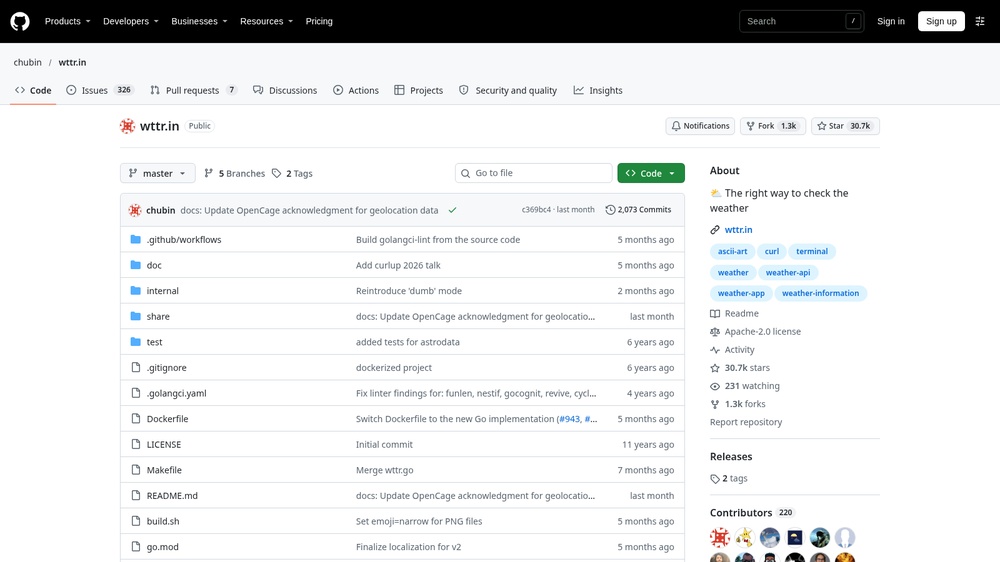Switch to the Actions tab

[x=356, y=90]
